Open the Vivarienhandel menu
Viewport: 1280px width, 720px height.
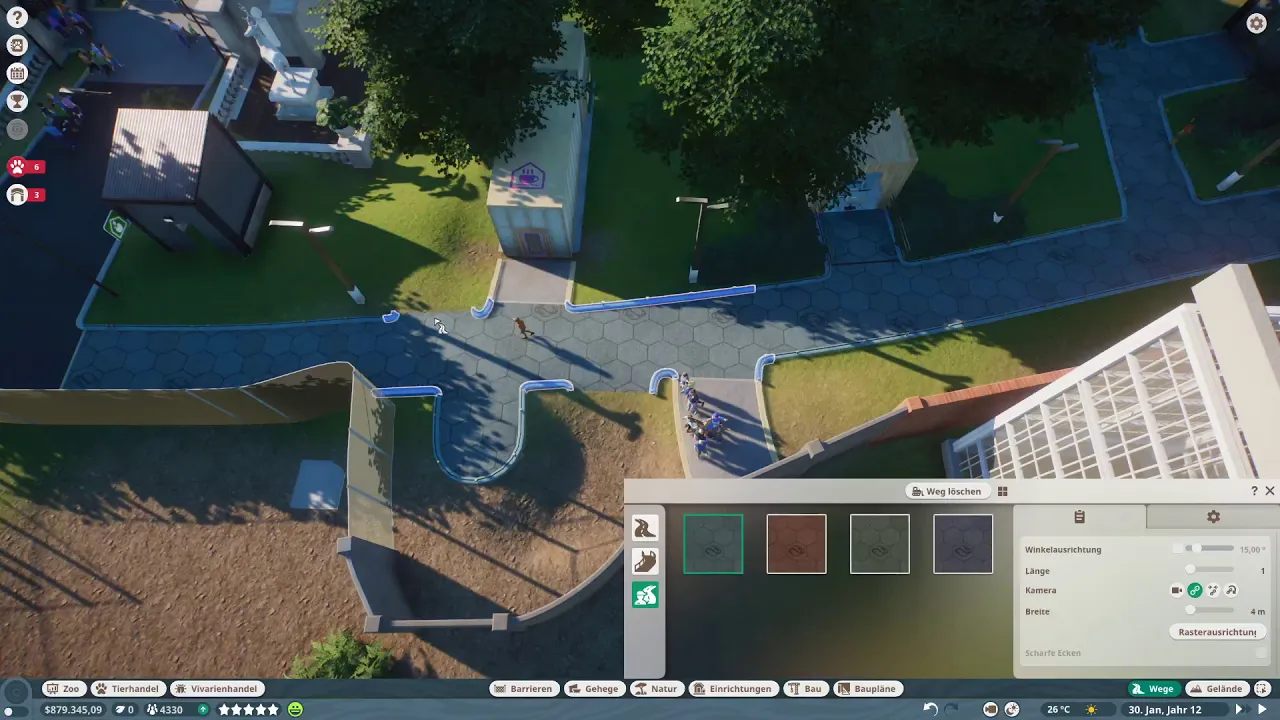[x=217, y=689]
